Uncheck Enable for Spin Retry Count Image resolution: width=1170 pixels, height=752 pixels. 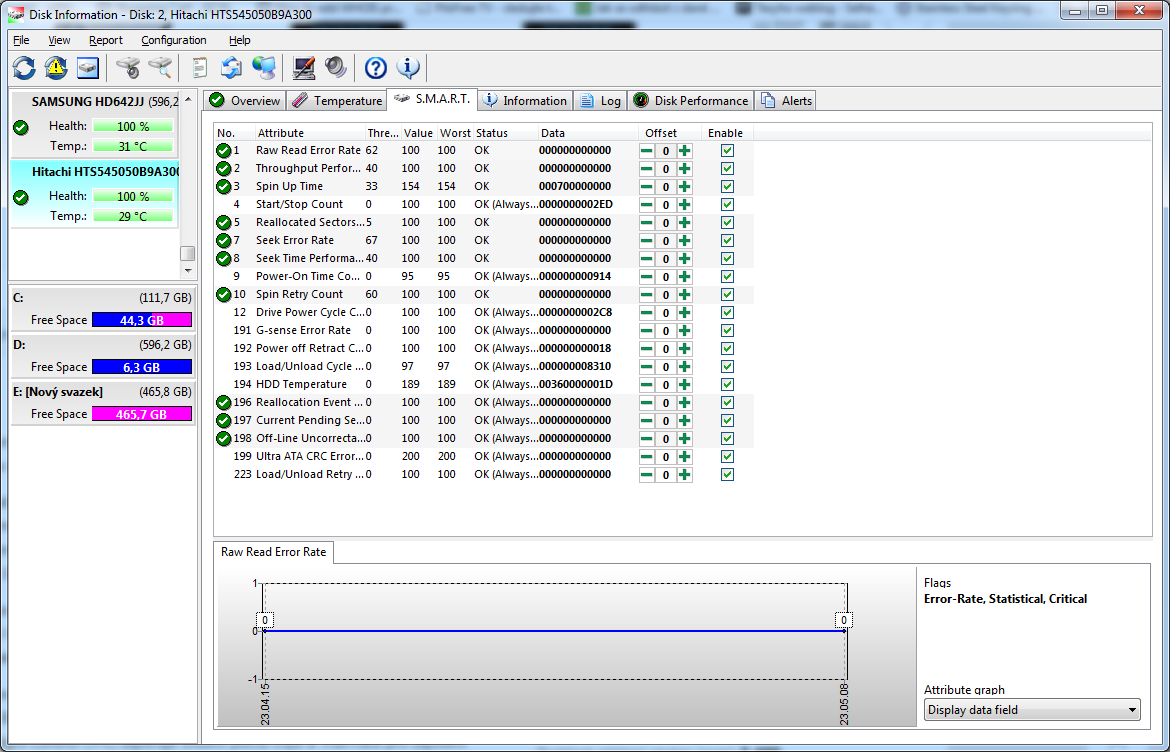(x=727, y=295)
